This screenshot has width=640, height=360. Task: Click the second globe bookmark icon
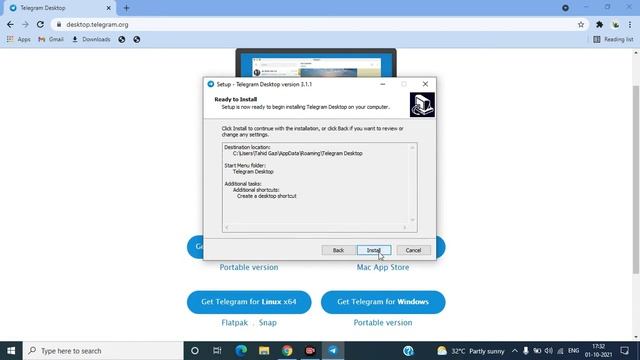(137, 39)
